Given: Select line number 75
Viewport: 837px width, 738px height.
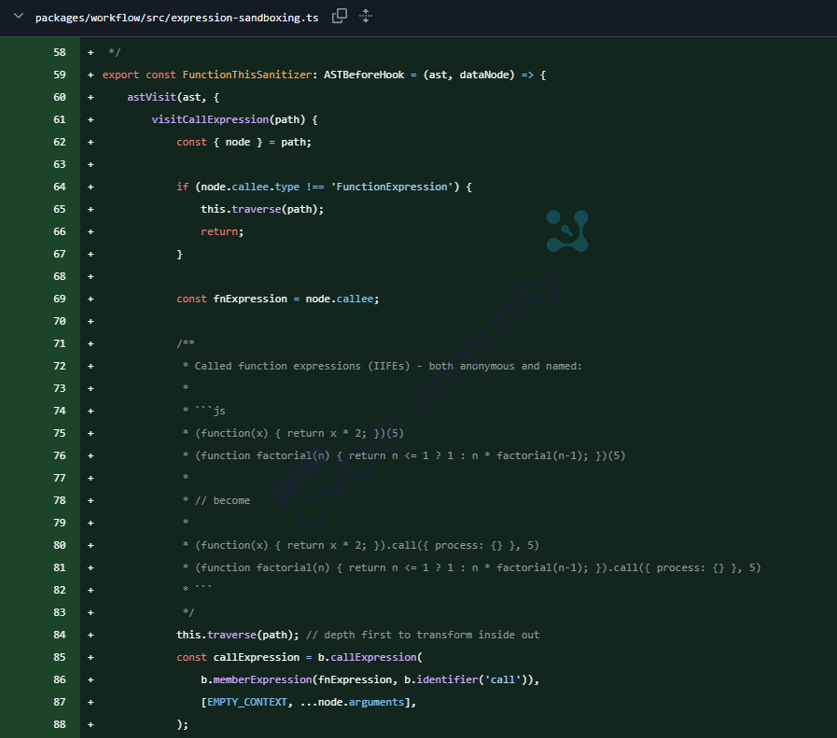Looking at the screenshot, I should 59,433.
